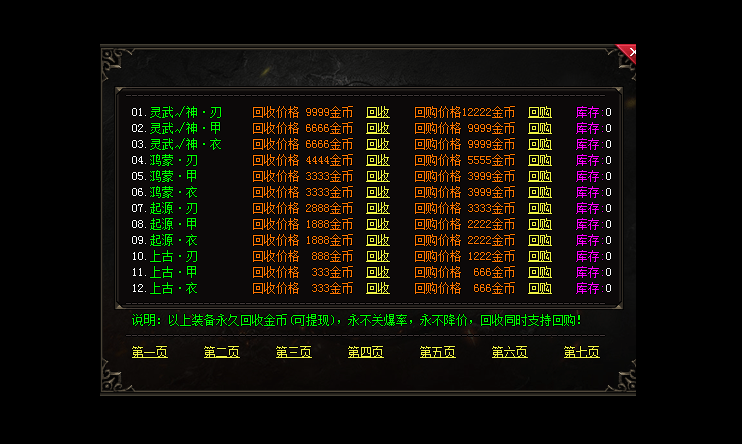This screenshot has height=444, width=742.
Task: Click 回购 for item 09 起源·衣
Action: tap(540, 241)
